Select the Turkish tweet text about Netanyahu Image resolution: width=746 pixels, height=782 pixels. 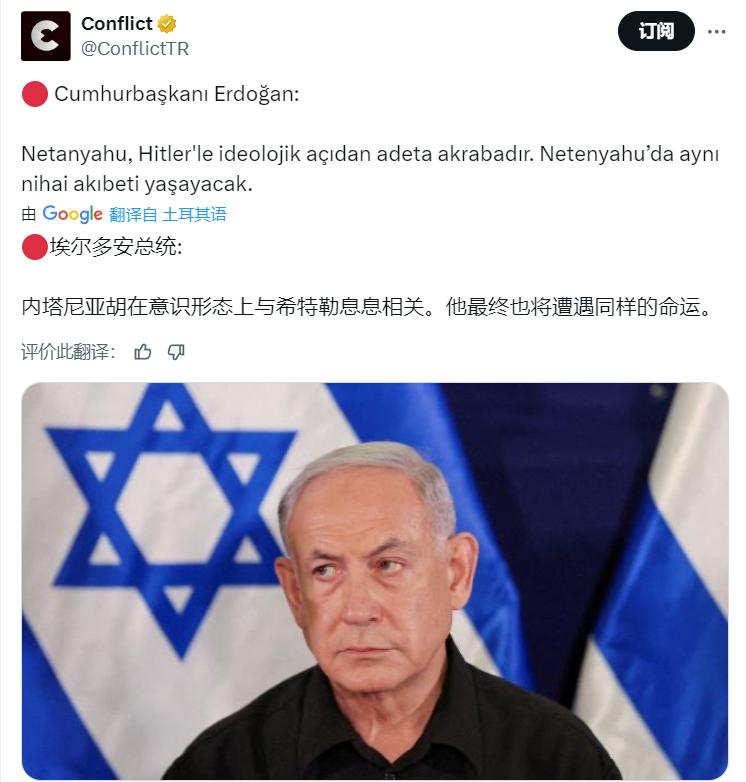click(x=370, y=169)
